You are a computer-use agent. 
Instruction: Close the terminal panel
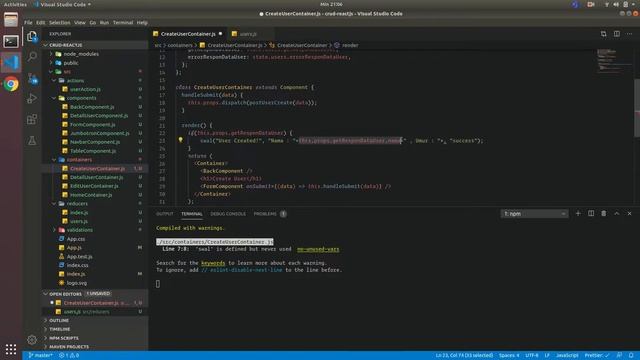point(629,213)
